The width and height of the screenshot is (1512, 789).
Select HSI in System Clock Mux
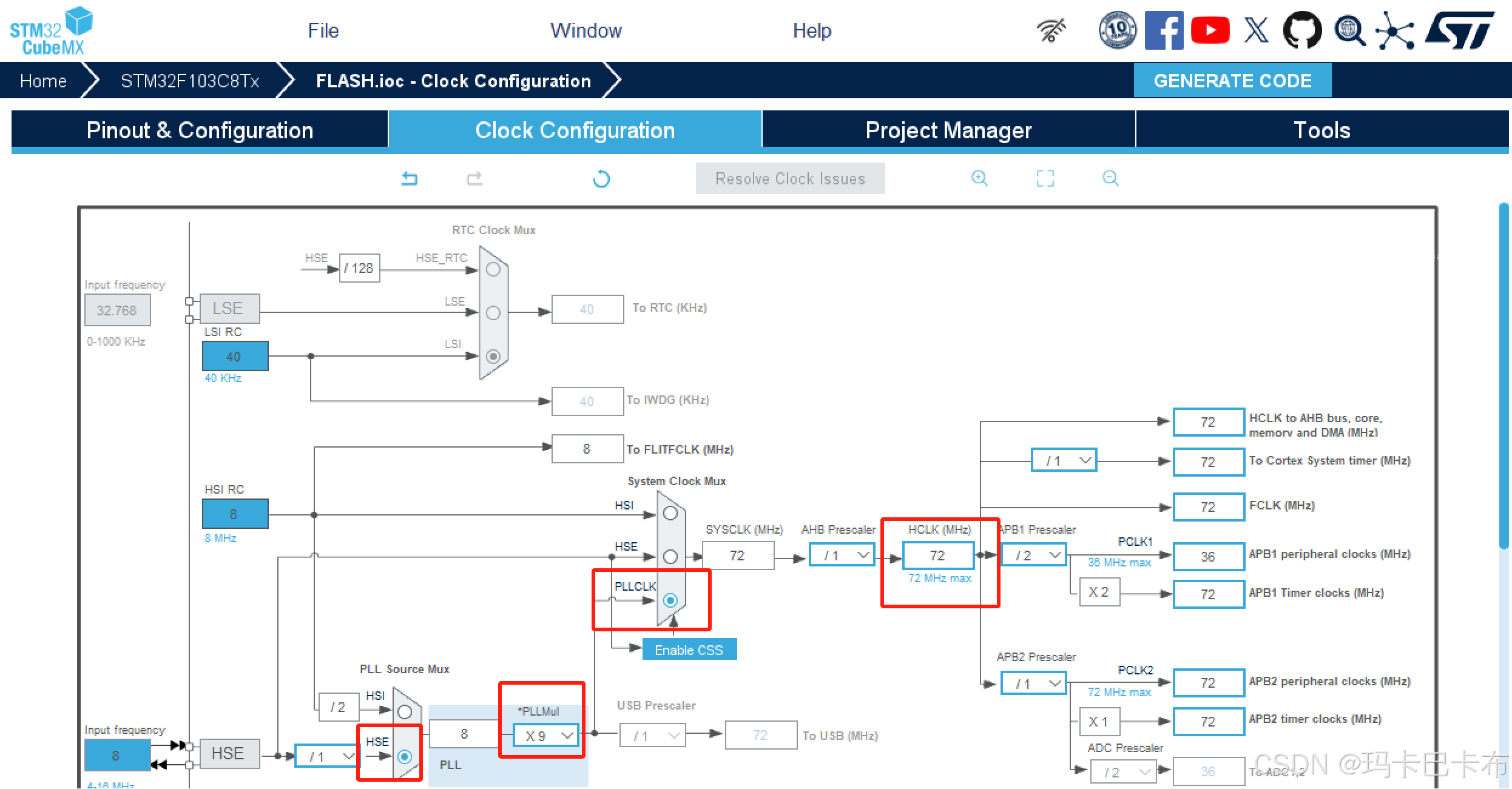(670, 514)
